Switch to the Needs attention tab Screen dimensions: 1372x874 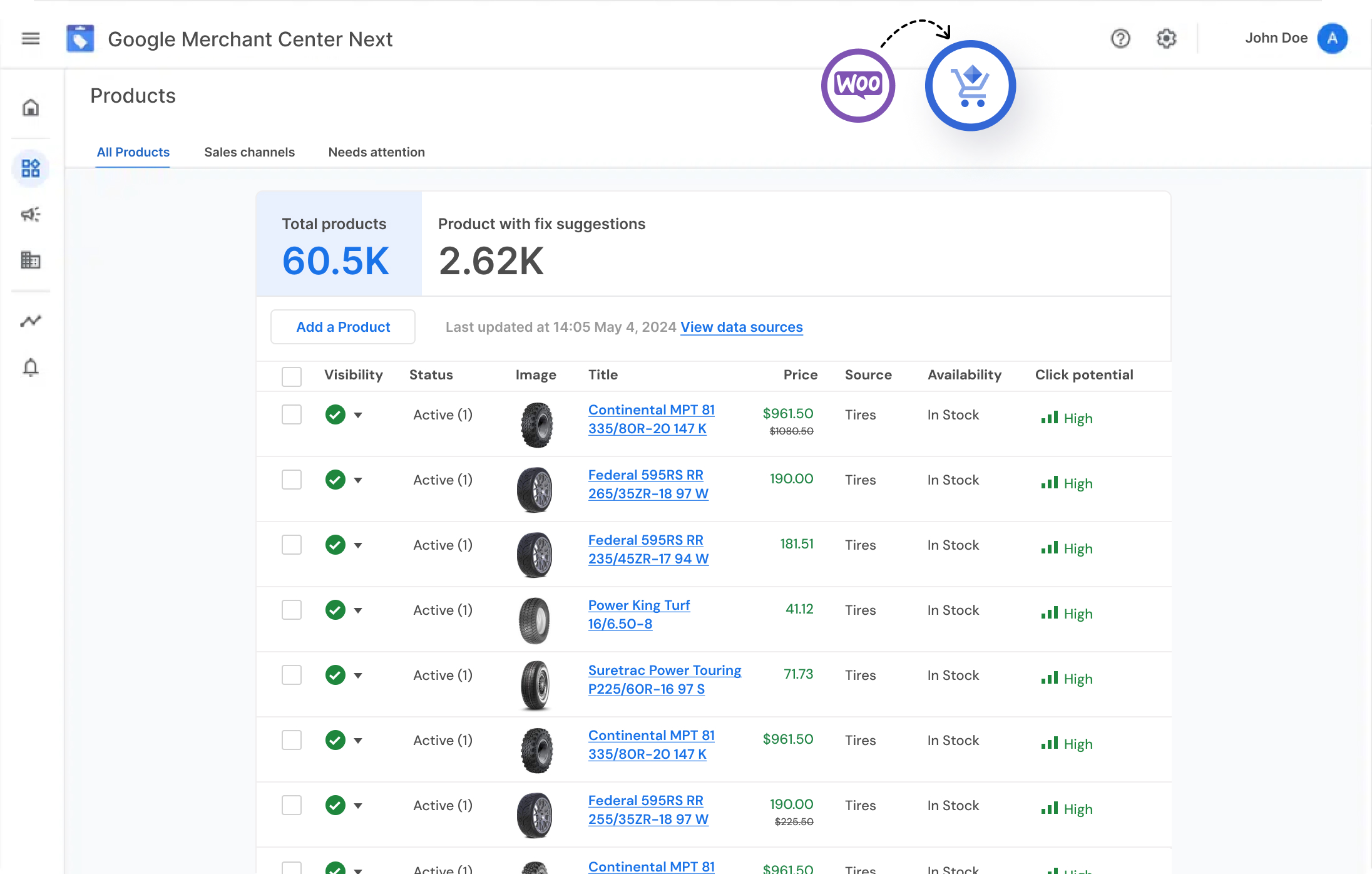[376, 152]
